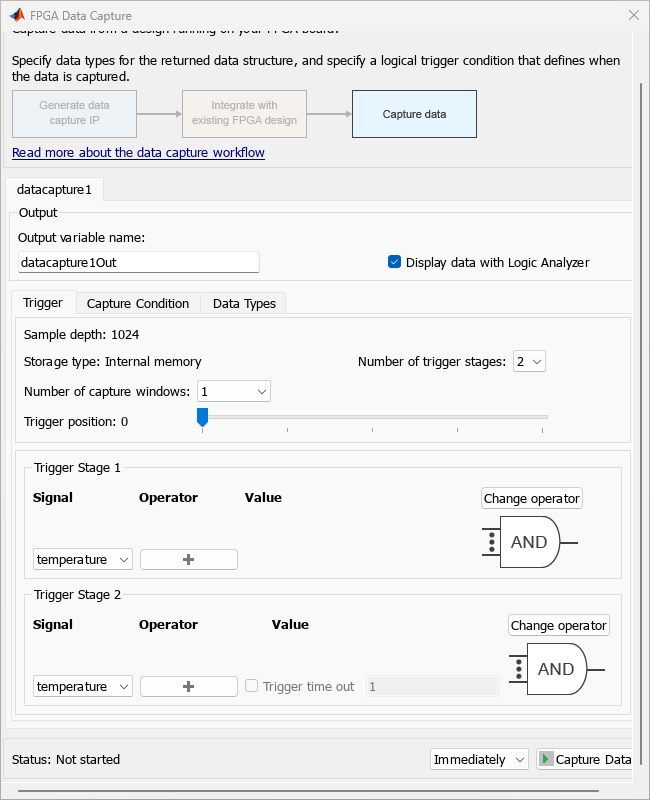
Task: Open Trigger Stage 1 temperature signal dropdown
Action: (x=83, y=560)
